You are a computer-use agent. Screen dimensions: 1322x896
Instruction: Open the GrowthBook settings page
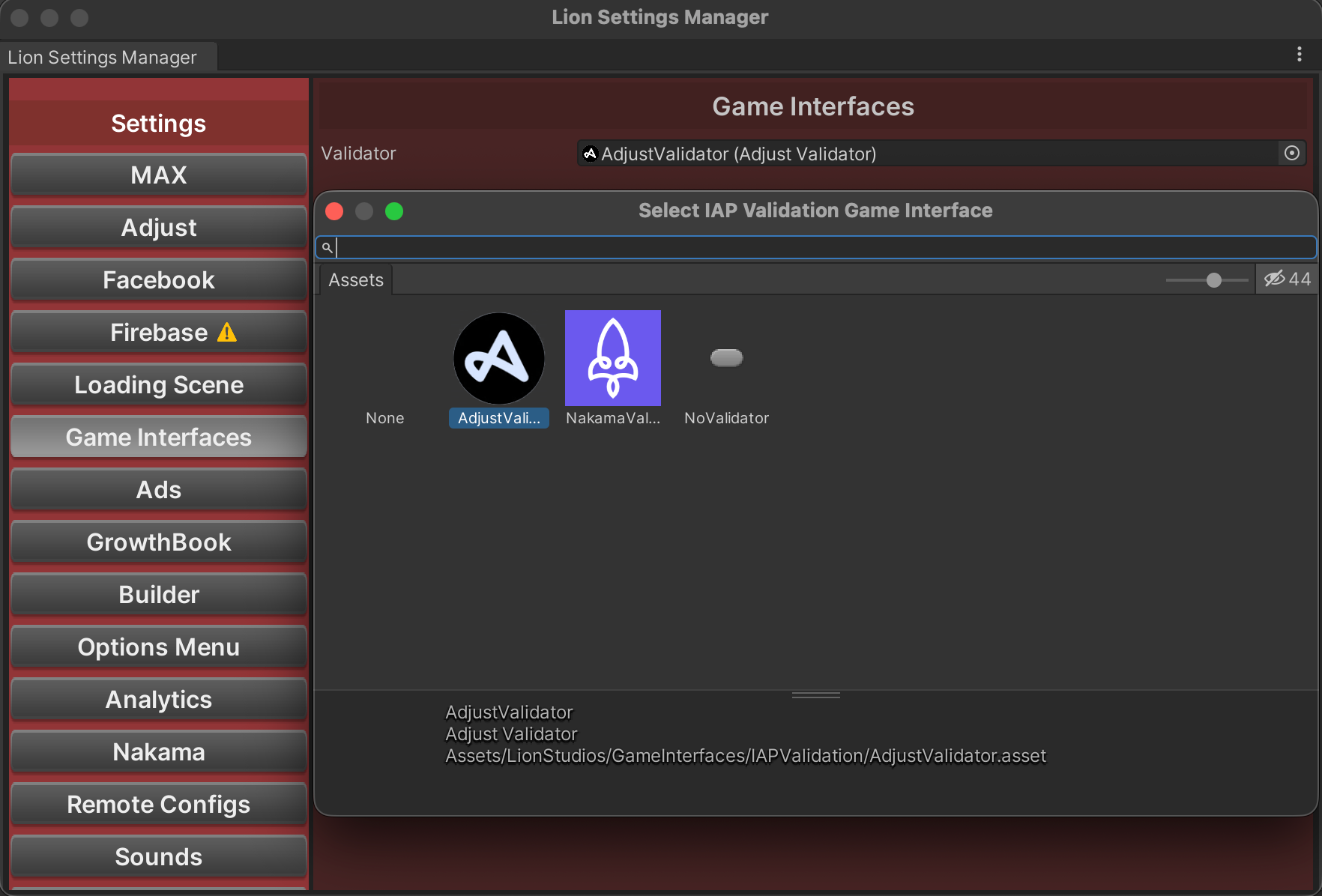point(159,542)
